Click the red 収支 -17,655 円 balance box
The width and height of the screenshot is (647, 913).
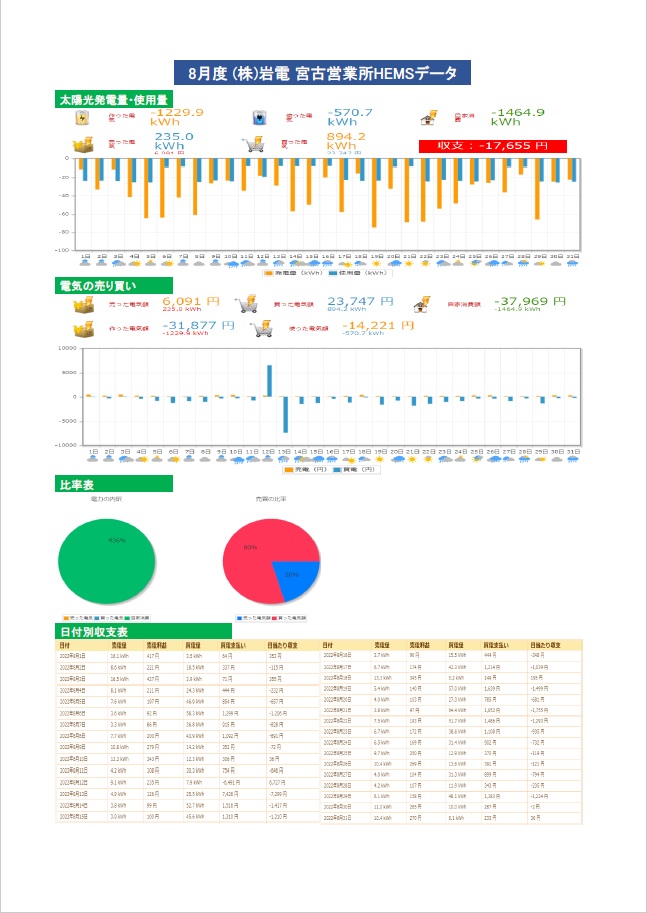(493, 146)
